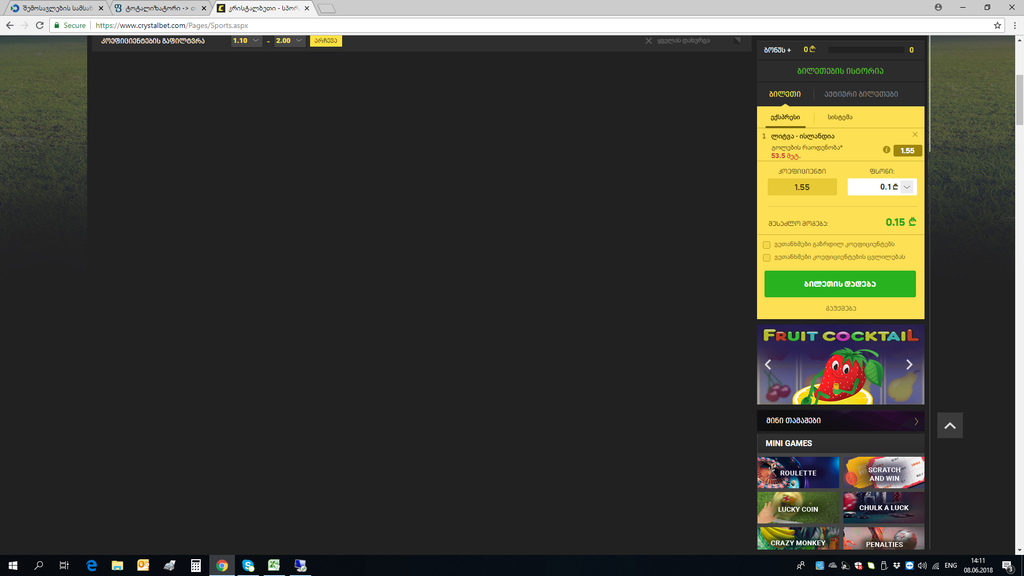Open the green ticket history link
This screenshot has height=576, width=1024.
pyautogui.click(x=840, y=71)
